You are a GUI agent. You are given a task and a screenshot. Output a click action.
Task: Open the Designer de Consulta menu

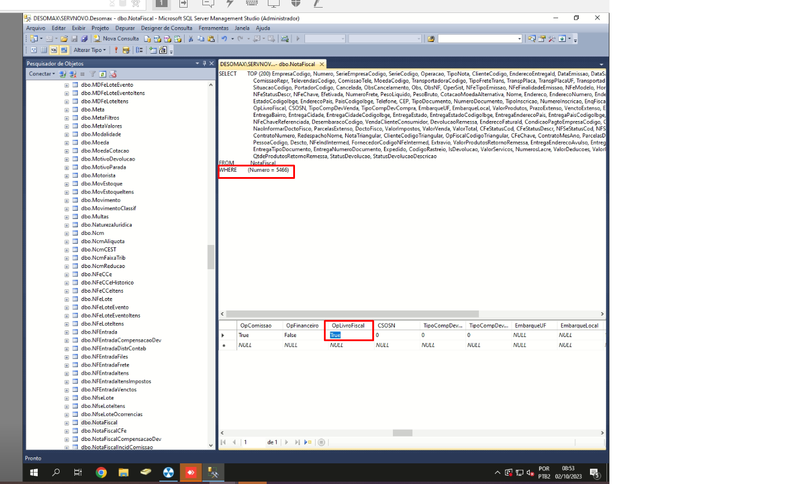tap(166, 28)
